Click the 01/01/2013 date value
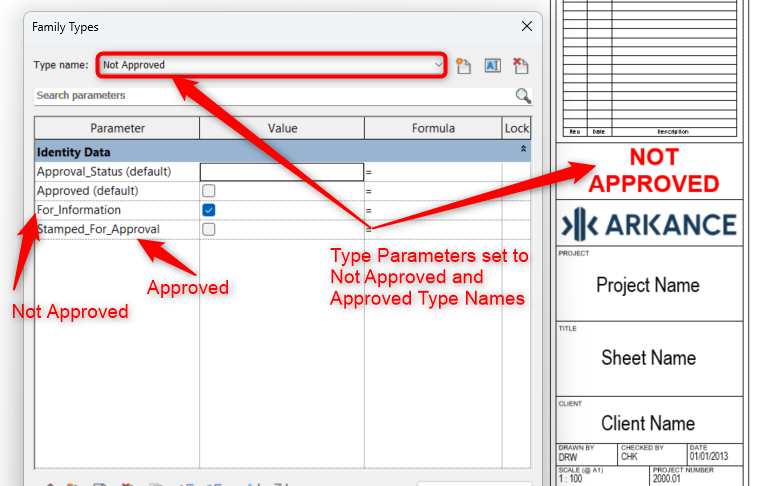Viewport: 760px width, 486px height. [x=709, y=456]
